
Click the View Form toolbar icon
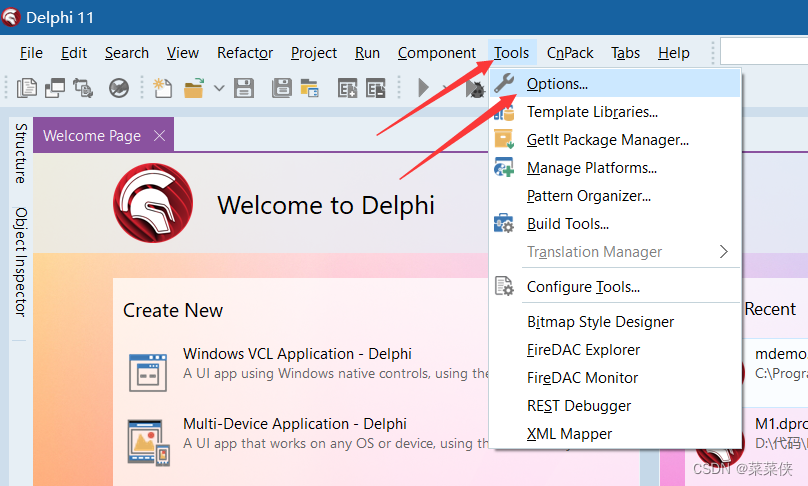click(x=55, y=88)
